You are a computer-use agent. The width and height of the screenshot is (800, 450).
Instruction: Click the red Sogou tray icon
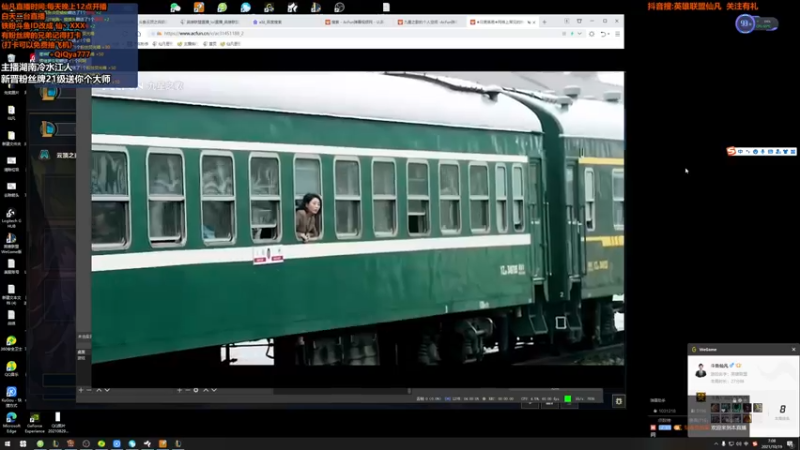click(755, 444)
